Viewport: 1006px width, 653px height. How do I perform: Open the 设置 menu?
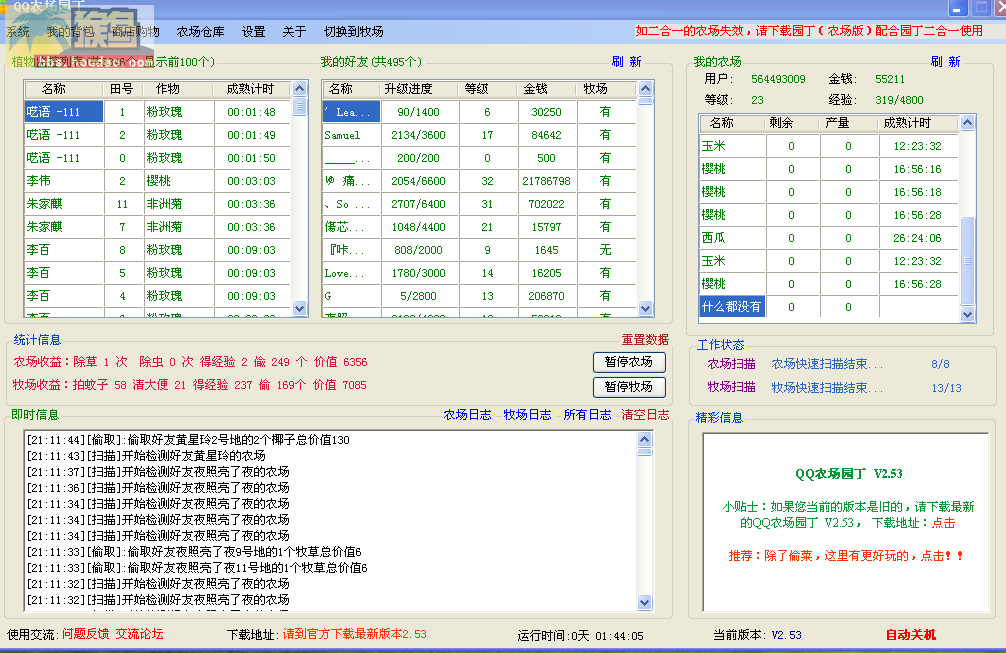[253, 31]
